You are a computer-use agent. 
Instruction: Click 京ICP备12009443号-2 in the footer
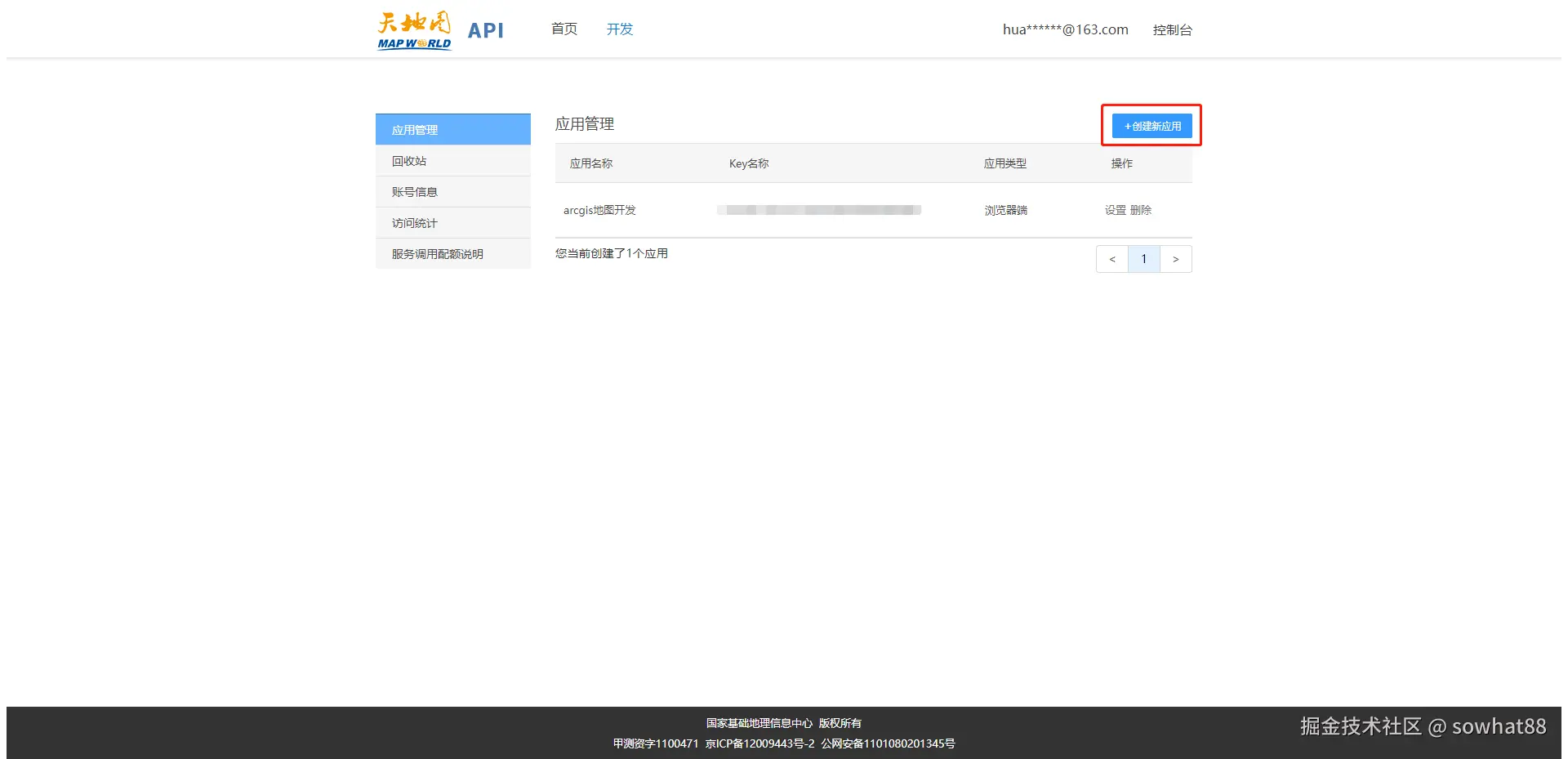point(759,743)
